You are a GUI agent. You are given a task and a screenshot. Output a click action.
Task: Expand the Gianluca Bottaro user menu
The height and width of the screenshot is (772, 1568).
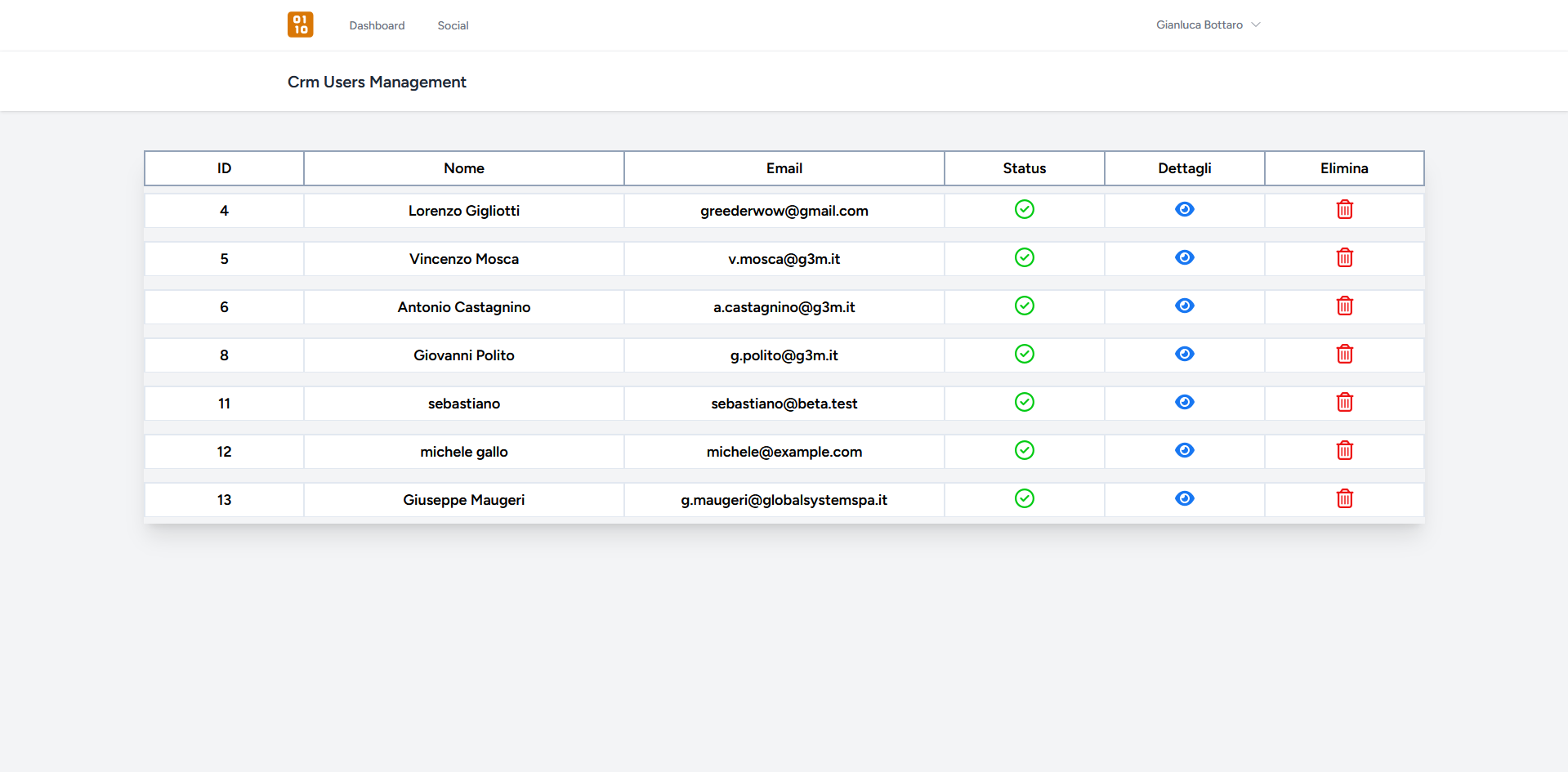click(x=1199, y=25)
